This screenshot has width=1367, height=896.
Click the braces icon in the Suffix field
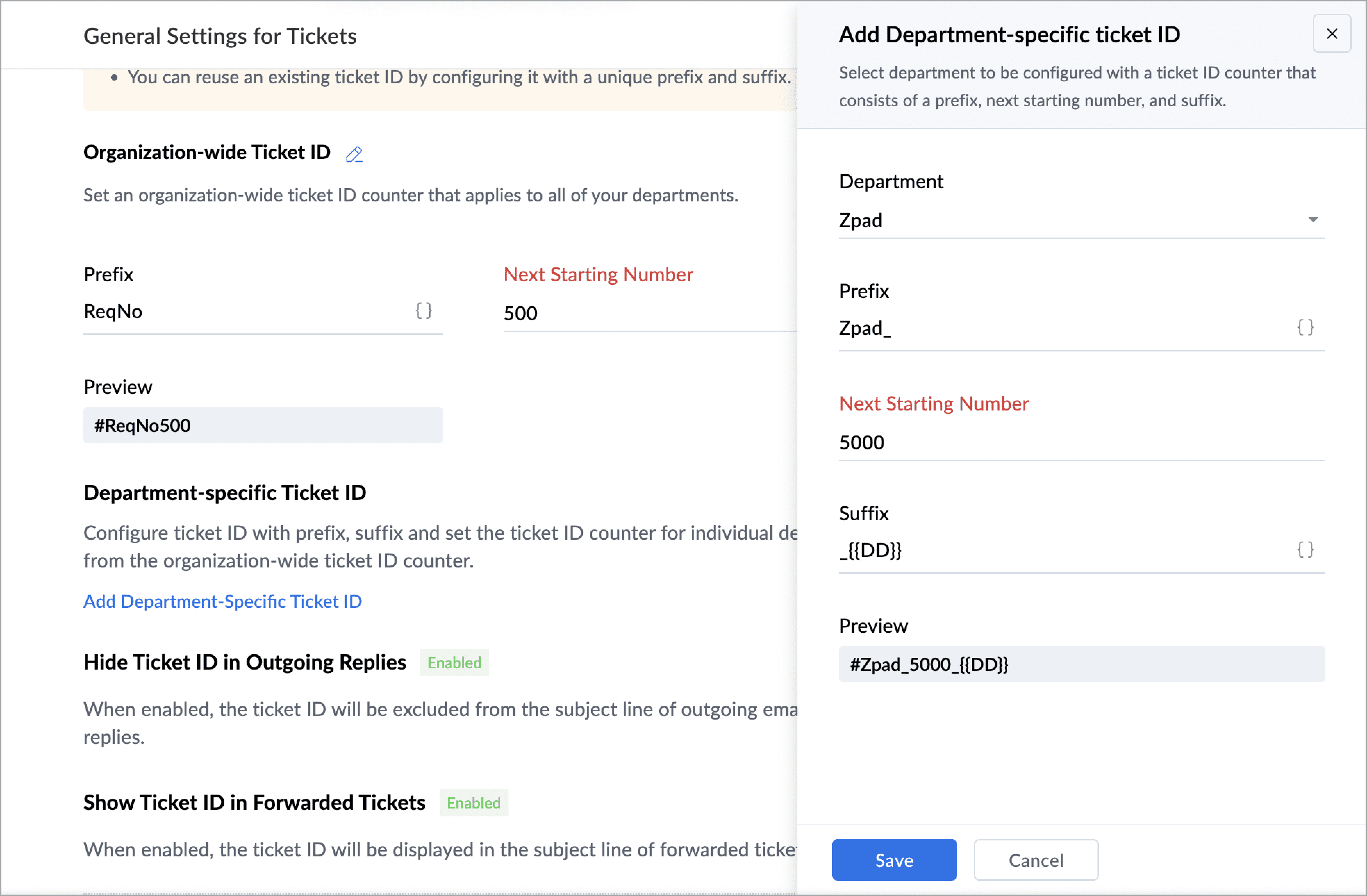[x=1305, y=550]
